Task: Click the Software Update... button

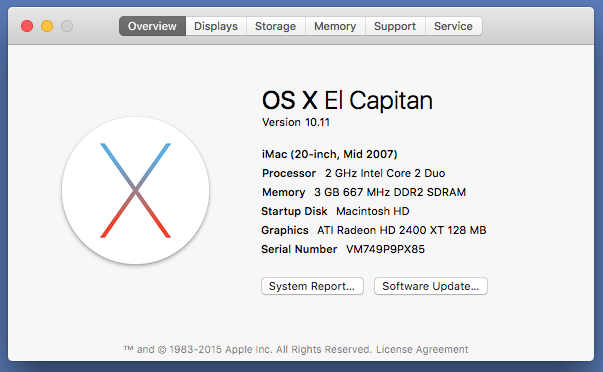Action: pos(431,286)
